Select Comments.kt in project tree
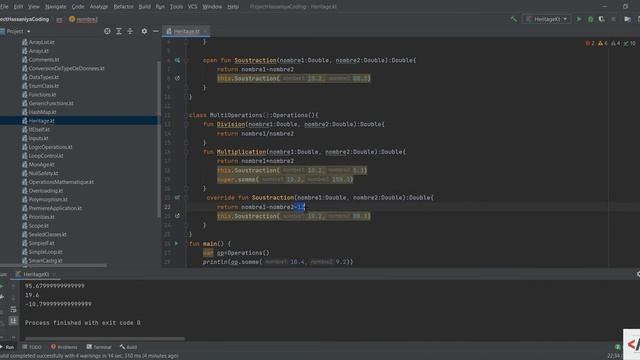Viewport: 640px width, 360px height. click(x=44, y=60)
